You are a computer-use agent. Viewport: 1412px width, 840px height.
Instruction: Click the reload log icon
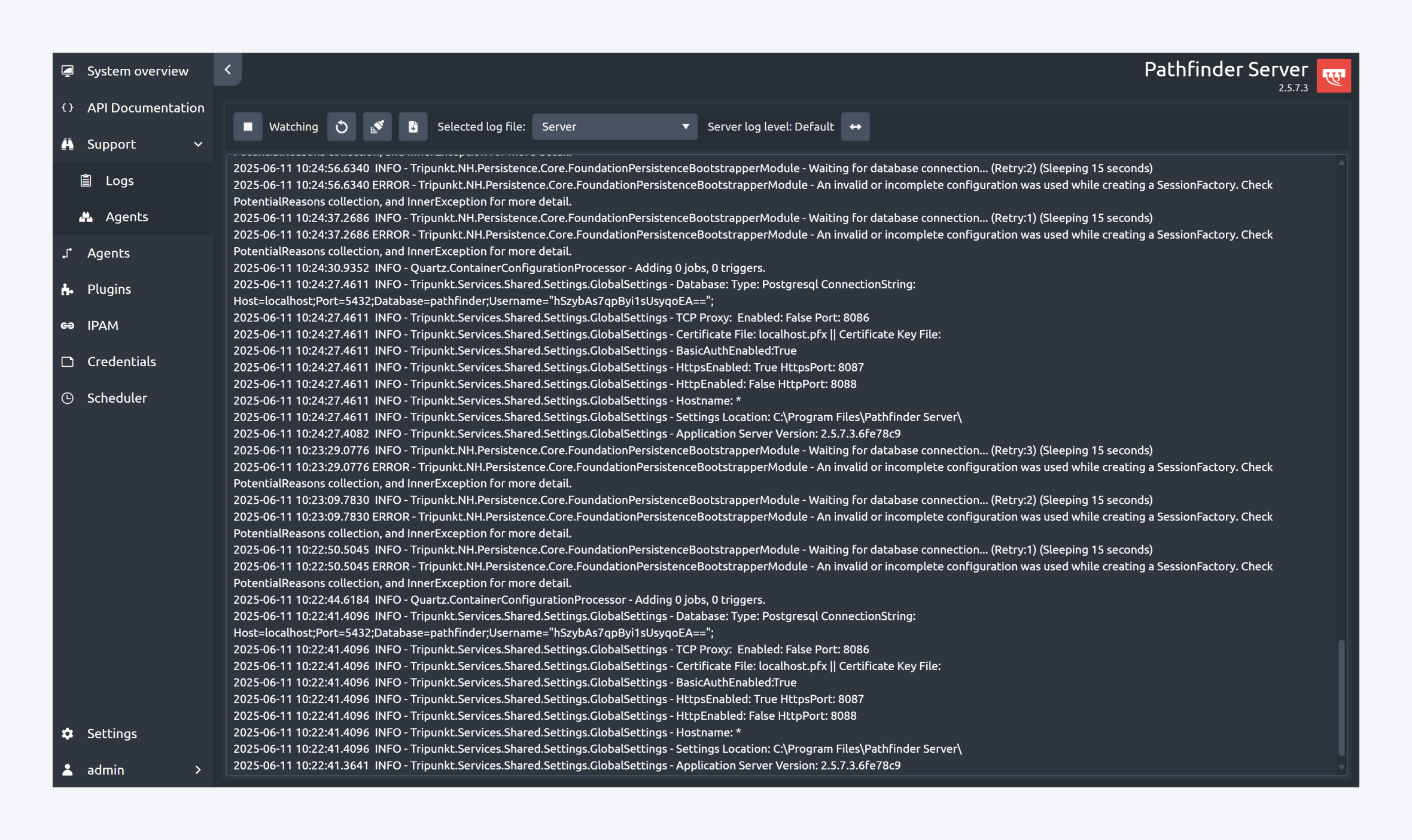coord(342,126)
